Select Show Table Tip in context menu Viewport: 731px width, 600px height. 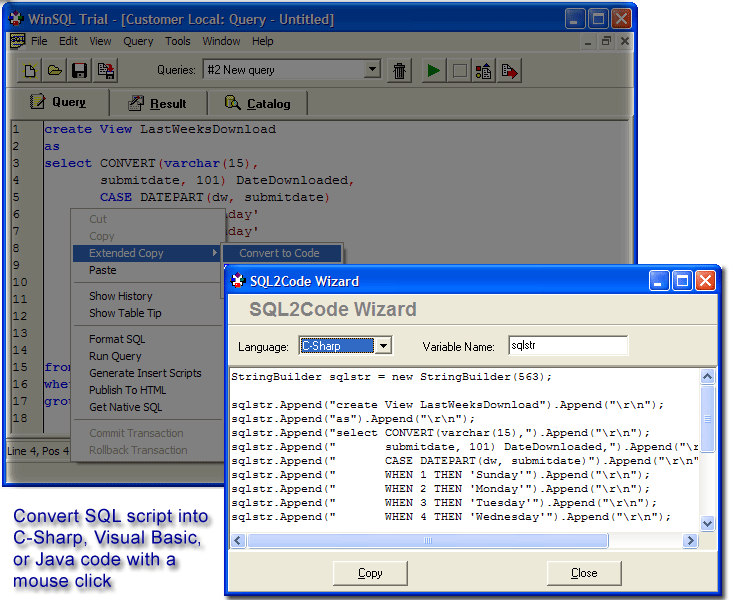[x=146, y=313]
